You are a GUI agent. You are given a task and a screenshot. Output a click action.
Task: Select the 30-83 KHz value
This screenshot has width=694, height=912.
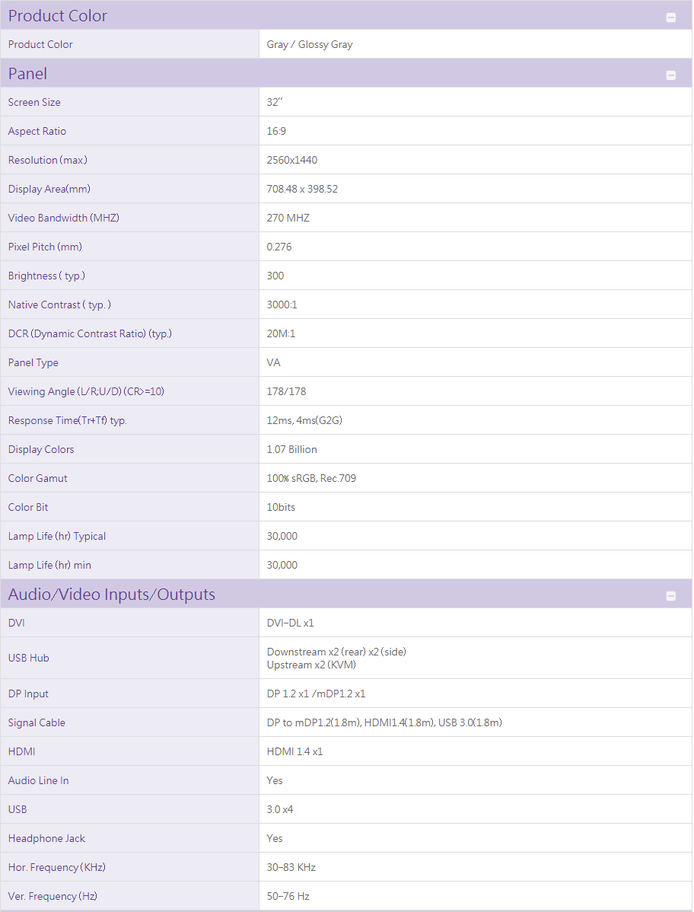[x=291, y=867]
